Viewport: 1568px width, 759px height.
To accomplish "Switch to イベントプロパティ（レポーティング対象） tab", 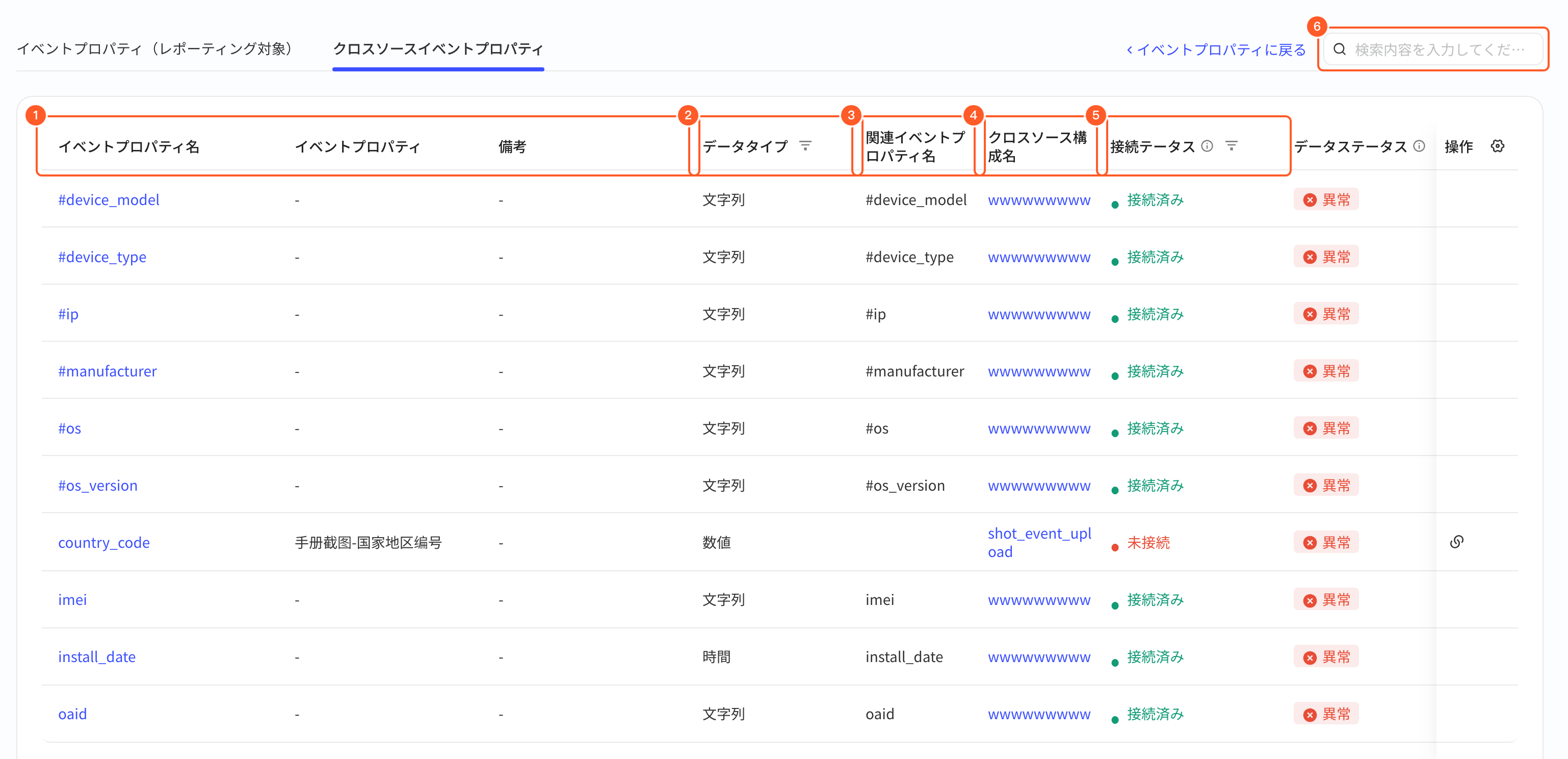I will (x=156, y=49).
